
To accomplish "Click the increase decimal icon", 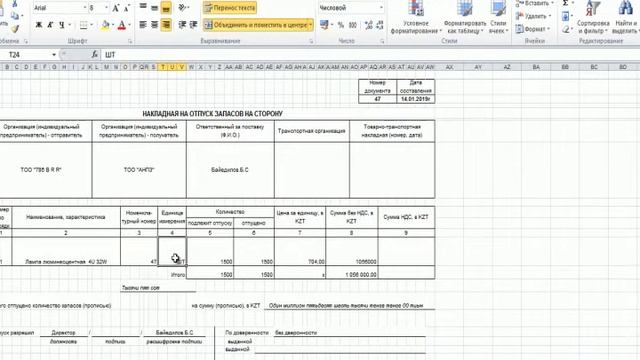I will (x=369, y=25).
